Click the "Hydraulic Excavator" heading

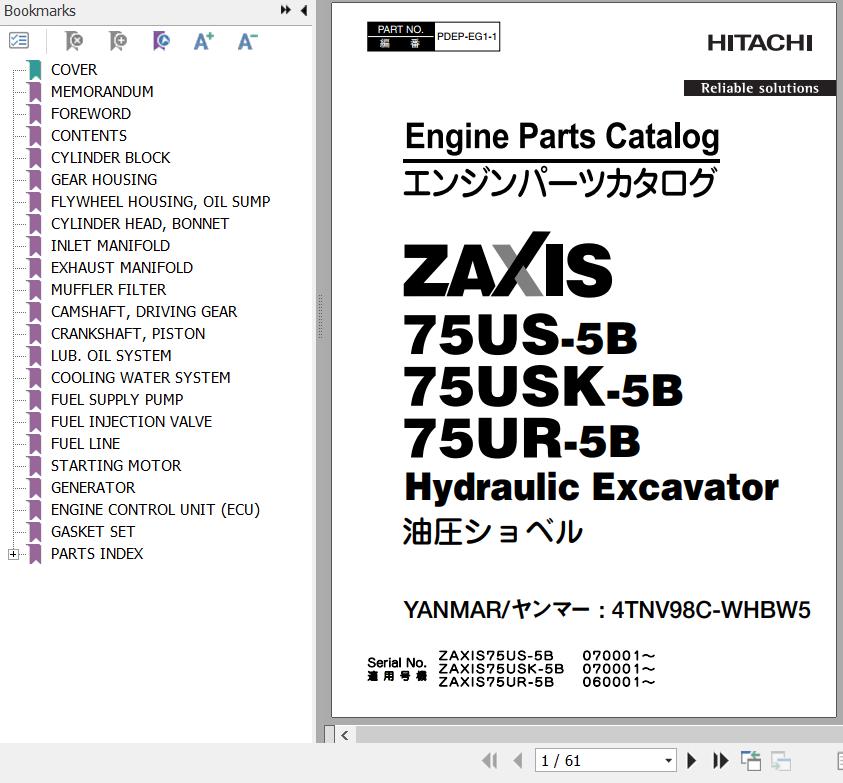[591, 488]
